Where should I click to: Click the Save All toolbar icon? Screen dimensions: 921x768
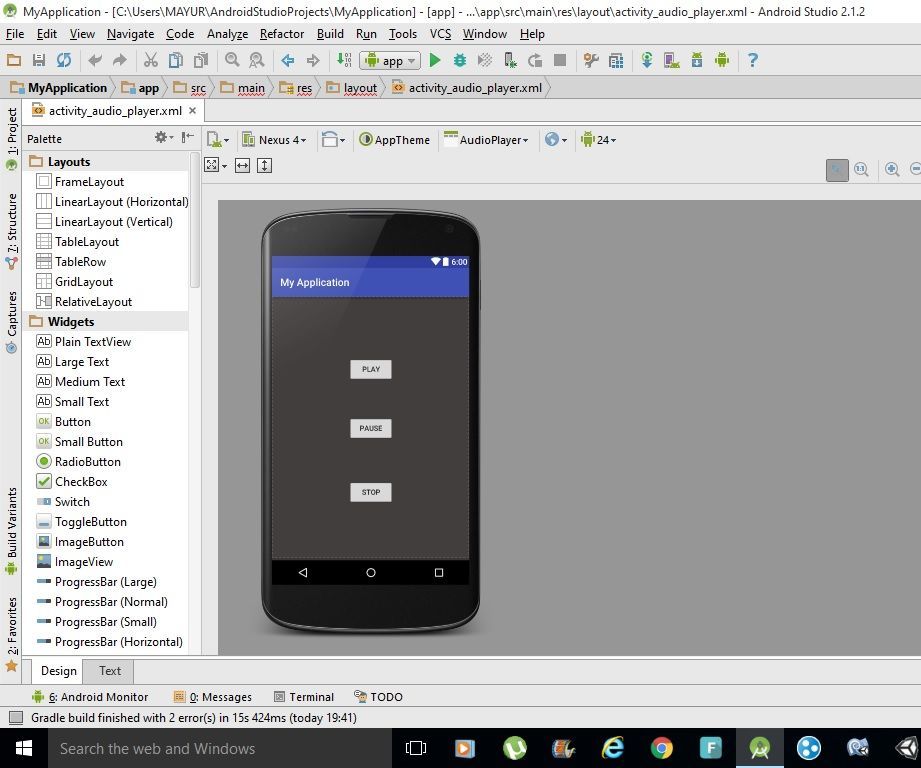tap(39, 60)
